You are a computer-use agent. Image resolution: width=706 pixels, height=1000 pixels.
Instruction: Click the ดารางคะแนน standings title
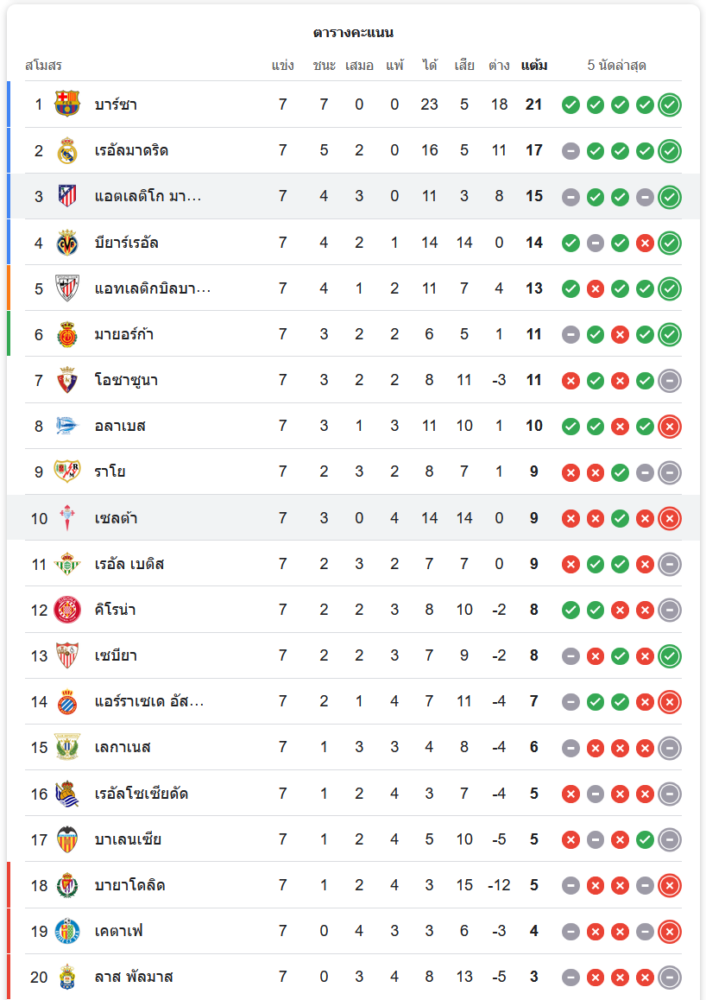click(353, 32)
